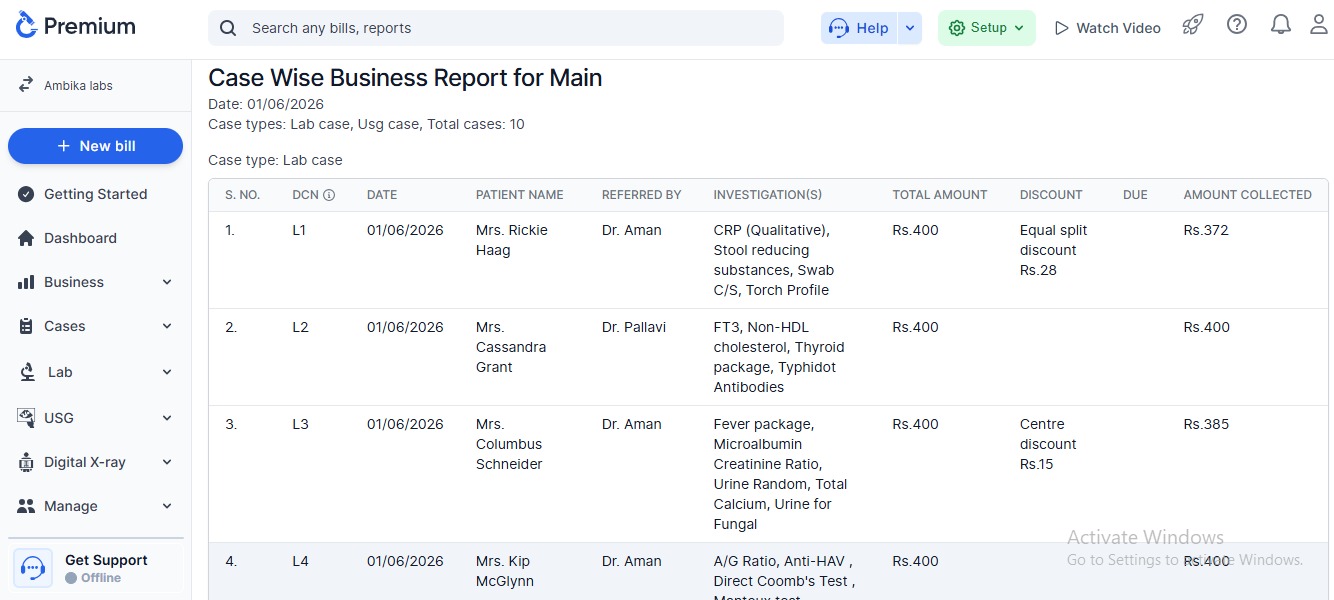
Task: Open the Cases sidebar menu
Action: tap(95, 326)
